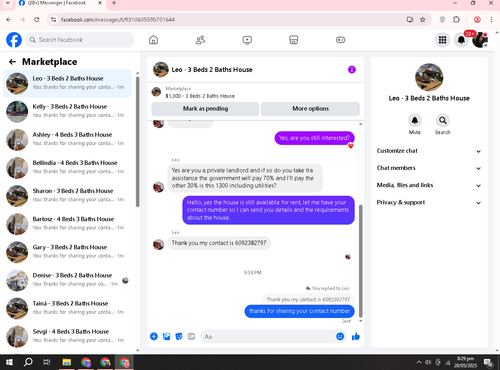500x370 pixels.
Task: Open Leo - 3 Beds 2 Baths House chat
Action: click(x=67, y=84)
